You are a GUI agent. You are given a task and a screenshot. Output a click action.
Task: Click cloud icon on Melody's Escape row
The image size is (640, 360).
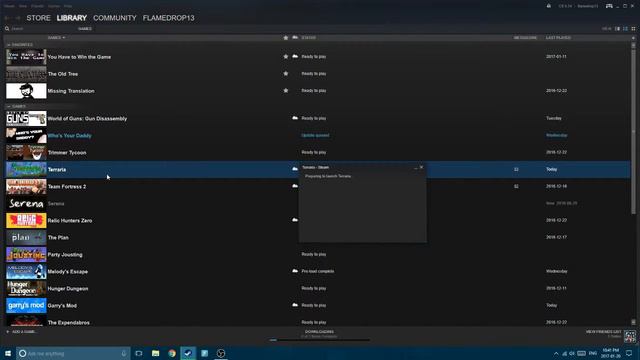coord(295,271)
